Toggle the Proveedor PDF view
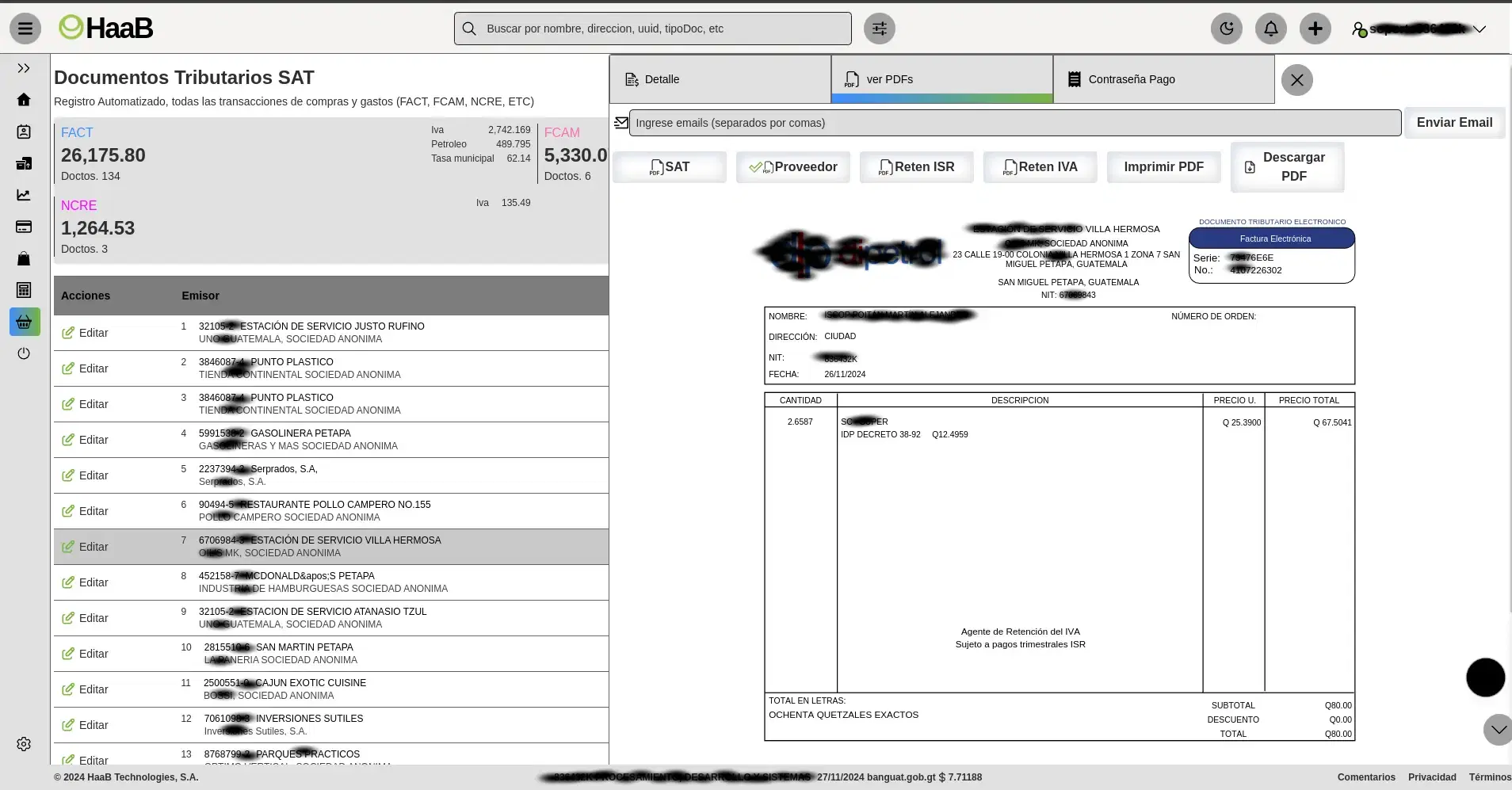The height and width of the screenshot is (790, 1512). click(792, 167)
